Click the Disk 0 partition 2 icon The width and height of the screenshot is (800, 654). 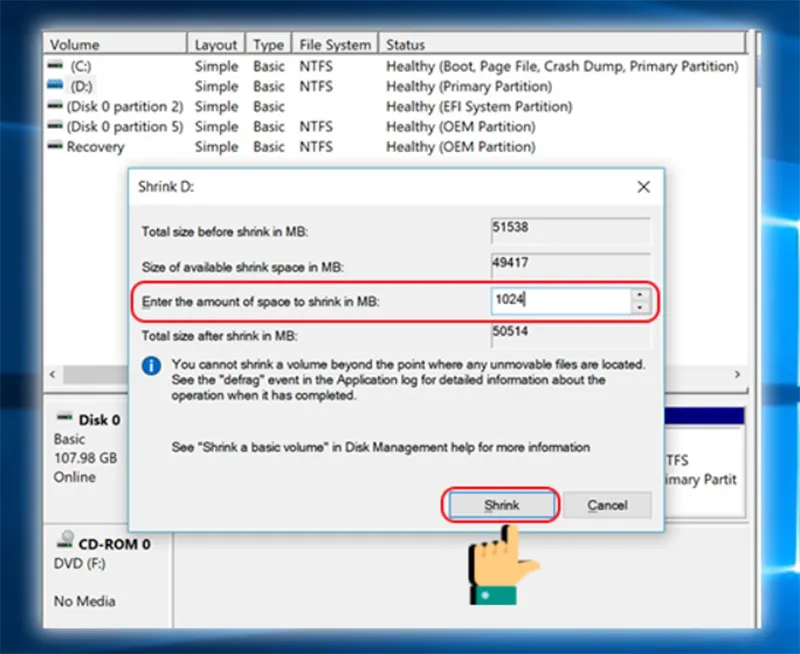55,106
